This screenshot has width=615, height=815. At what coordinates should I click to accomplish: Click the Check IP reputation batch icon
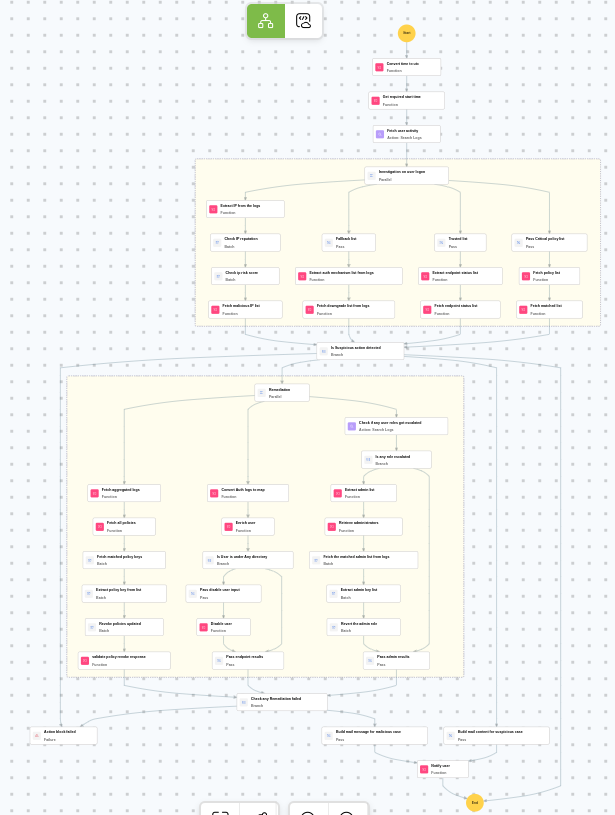217,243
